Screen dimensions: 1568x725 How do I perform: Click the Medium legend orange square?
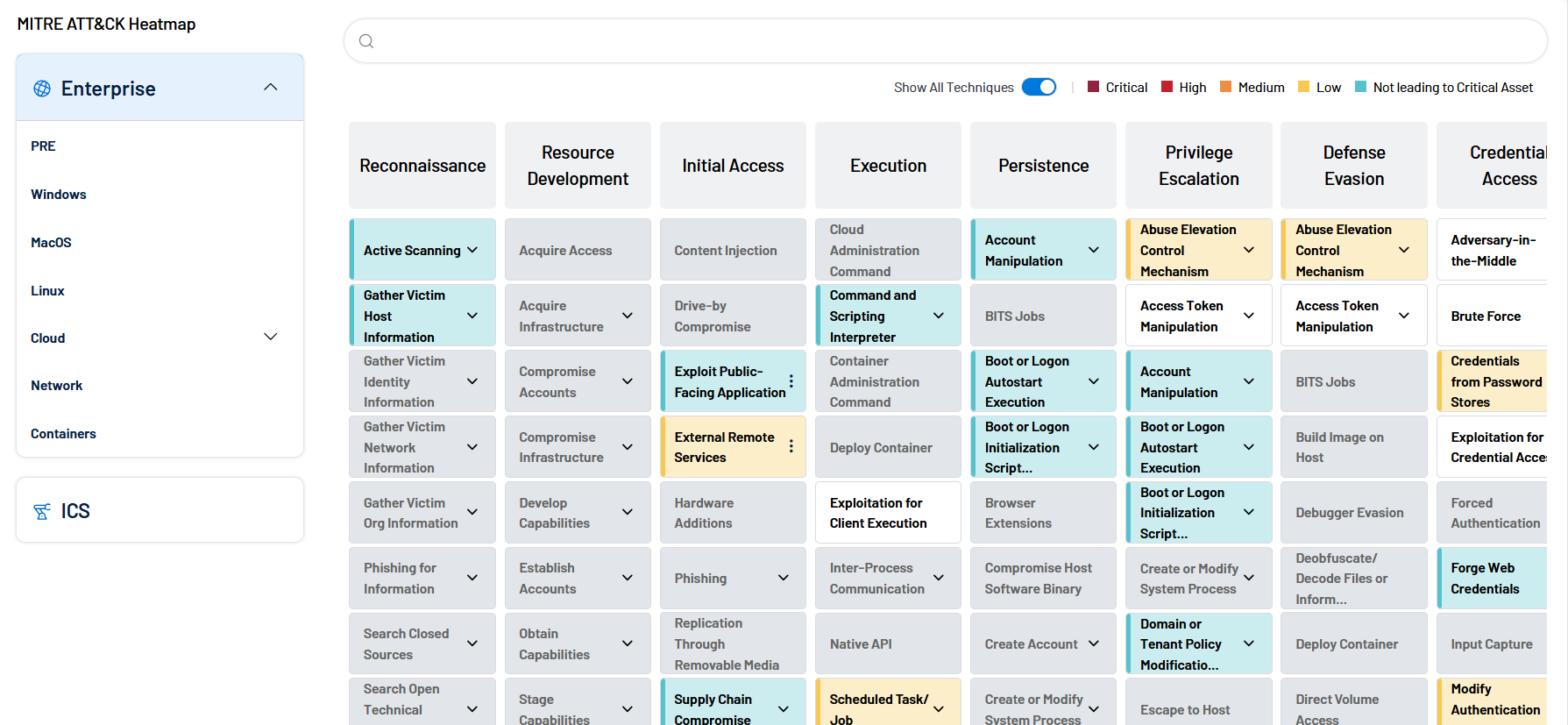(x=1225, y=87)
